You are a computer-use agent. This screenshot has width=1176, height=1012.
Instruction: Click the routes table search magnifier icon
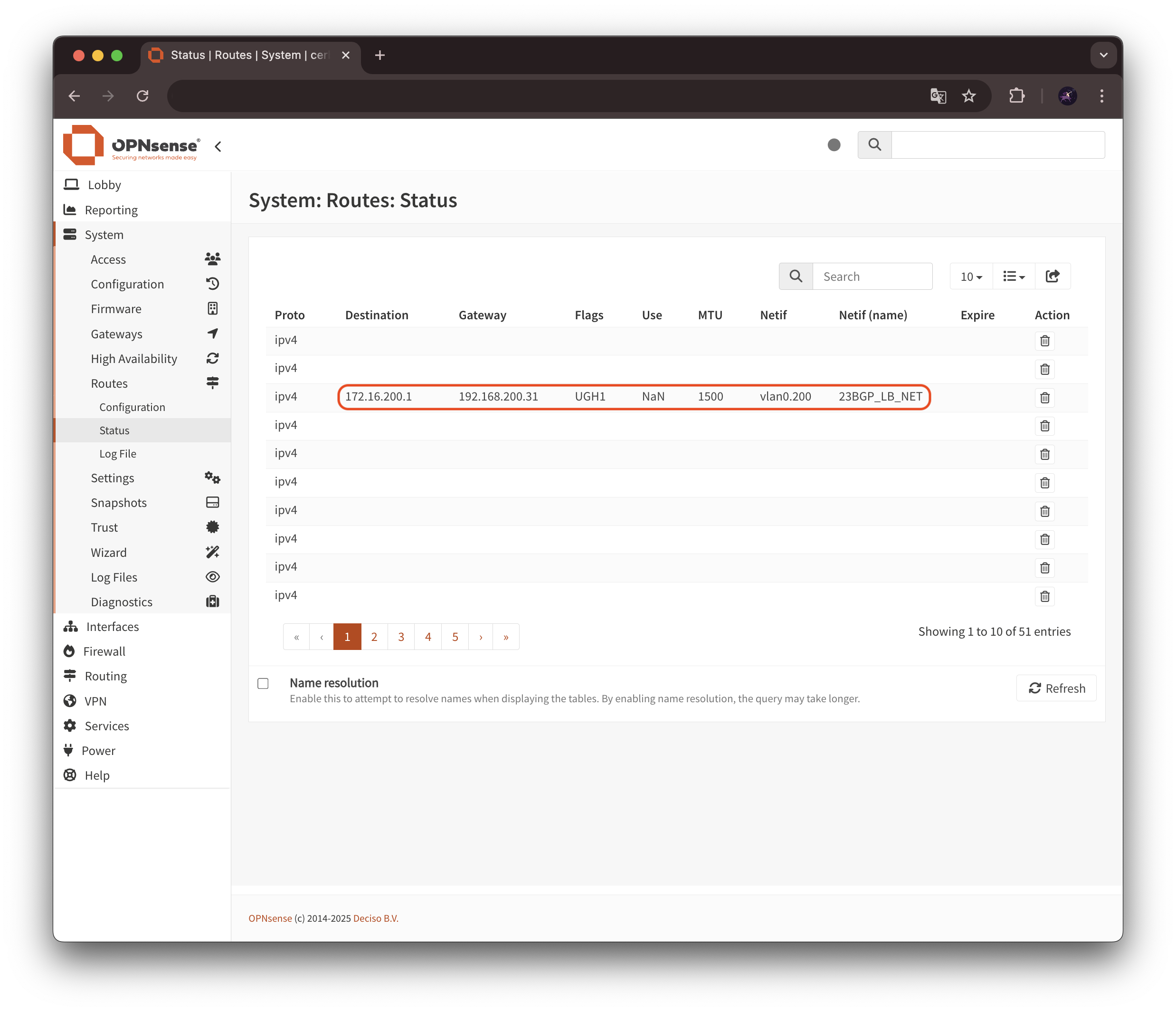click(x=796, y=276)
